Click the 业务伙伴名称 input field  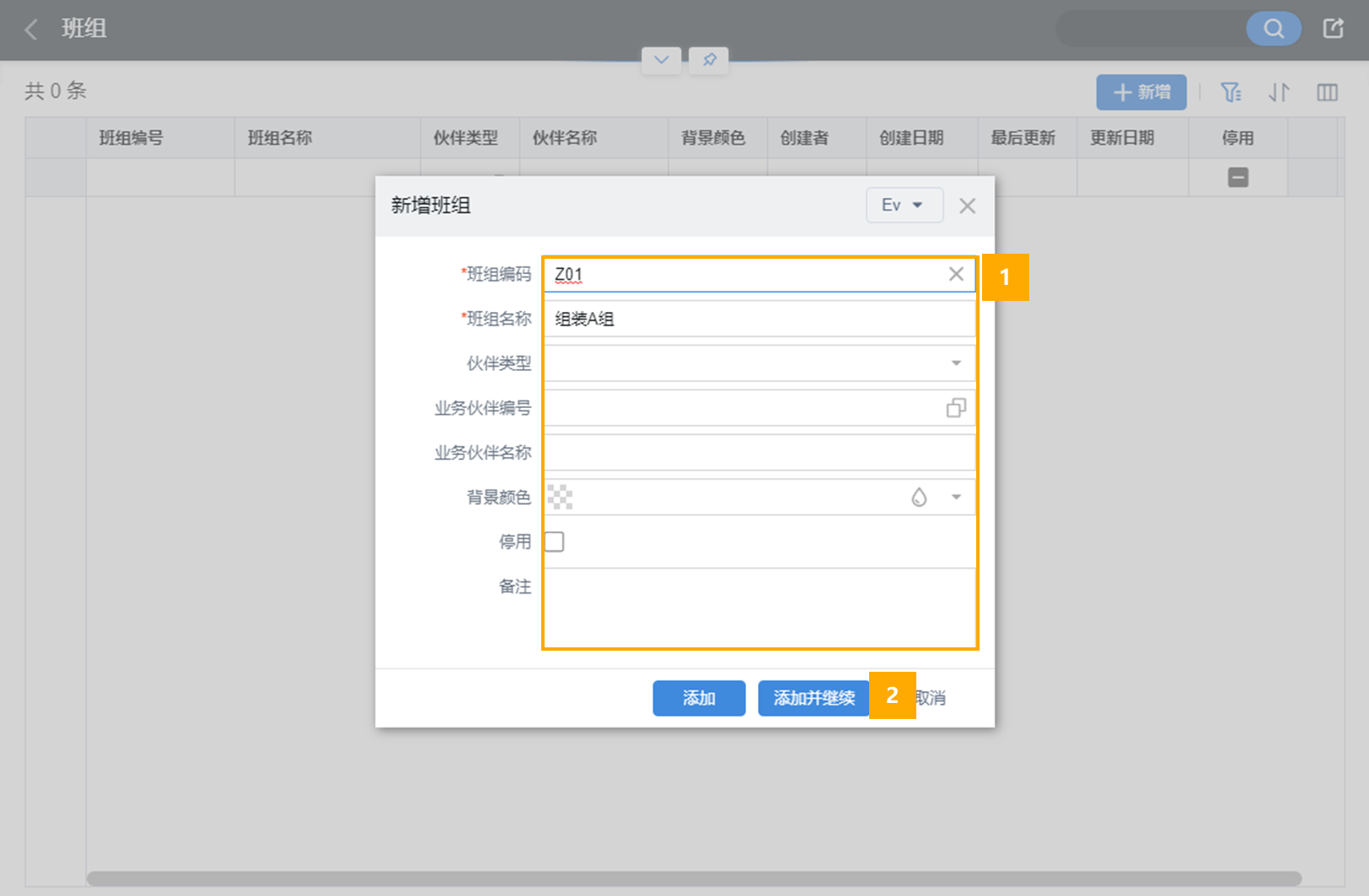pyautogui.click(x=760, y=453)
